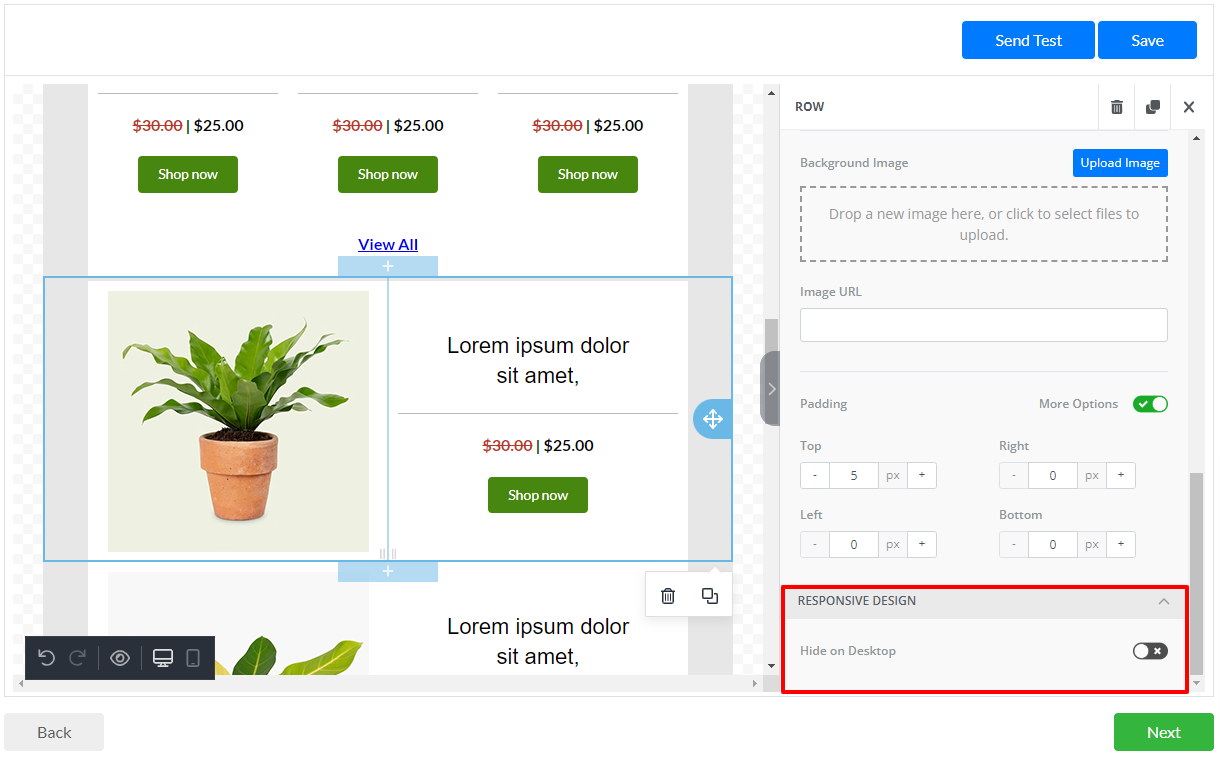Collapse the Responsive Design section
The image size is (1220, 757).
[1163, 601]
